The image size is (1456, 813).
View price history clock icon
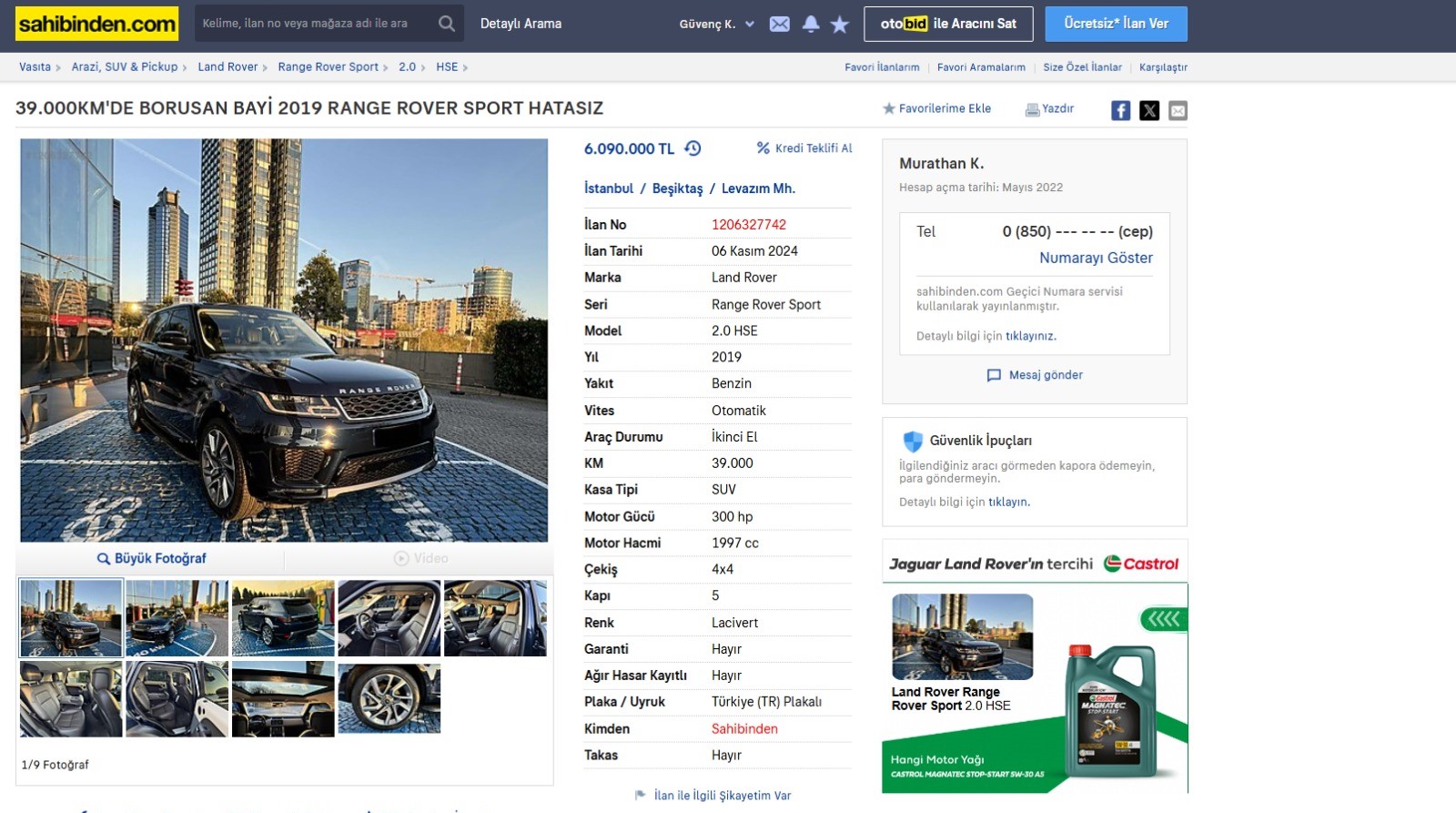click(693, 148)
